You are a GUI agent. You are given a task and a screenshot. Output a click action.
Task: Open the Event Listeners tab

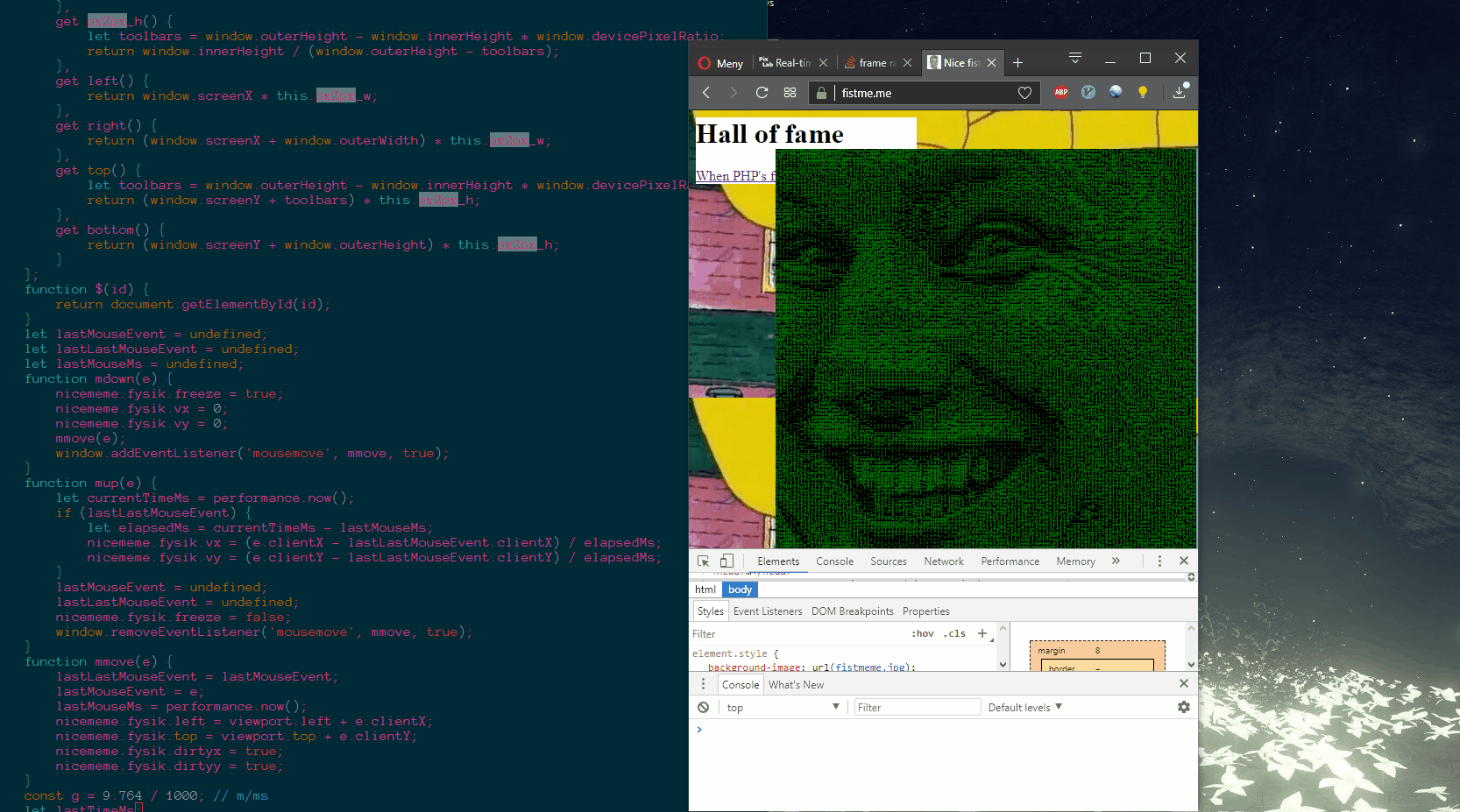(767, 611)
